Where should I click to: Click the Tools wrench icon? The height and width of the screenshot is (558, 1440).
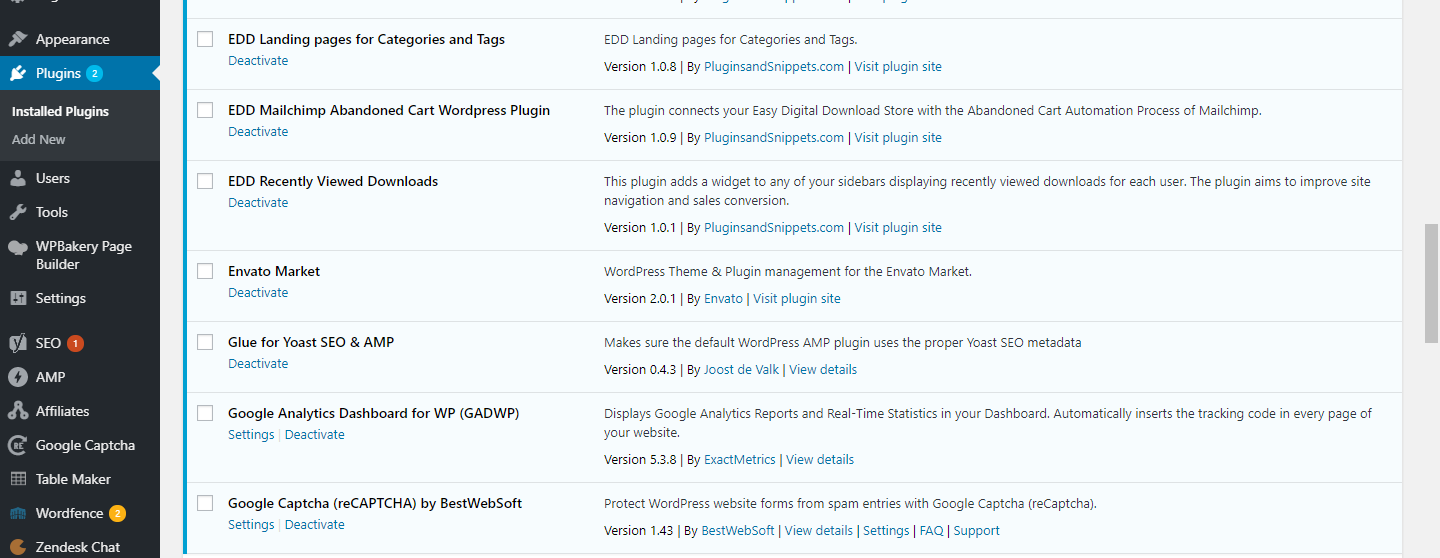(17, 212)
